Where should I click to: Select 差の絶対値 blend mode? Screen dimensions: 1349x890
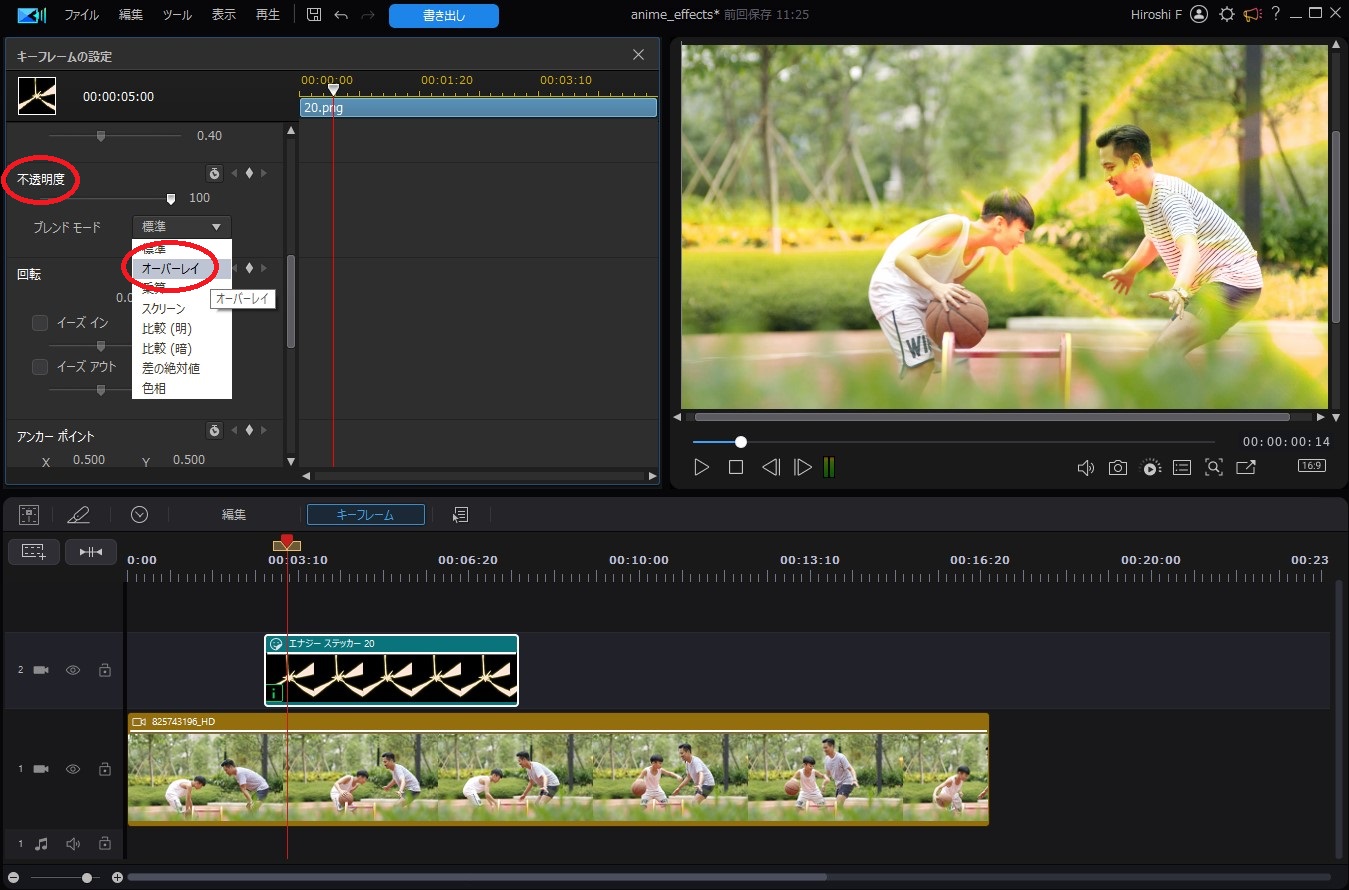(x=182, y=369)
